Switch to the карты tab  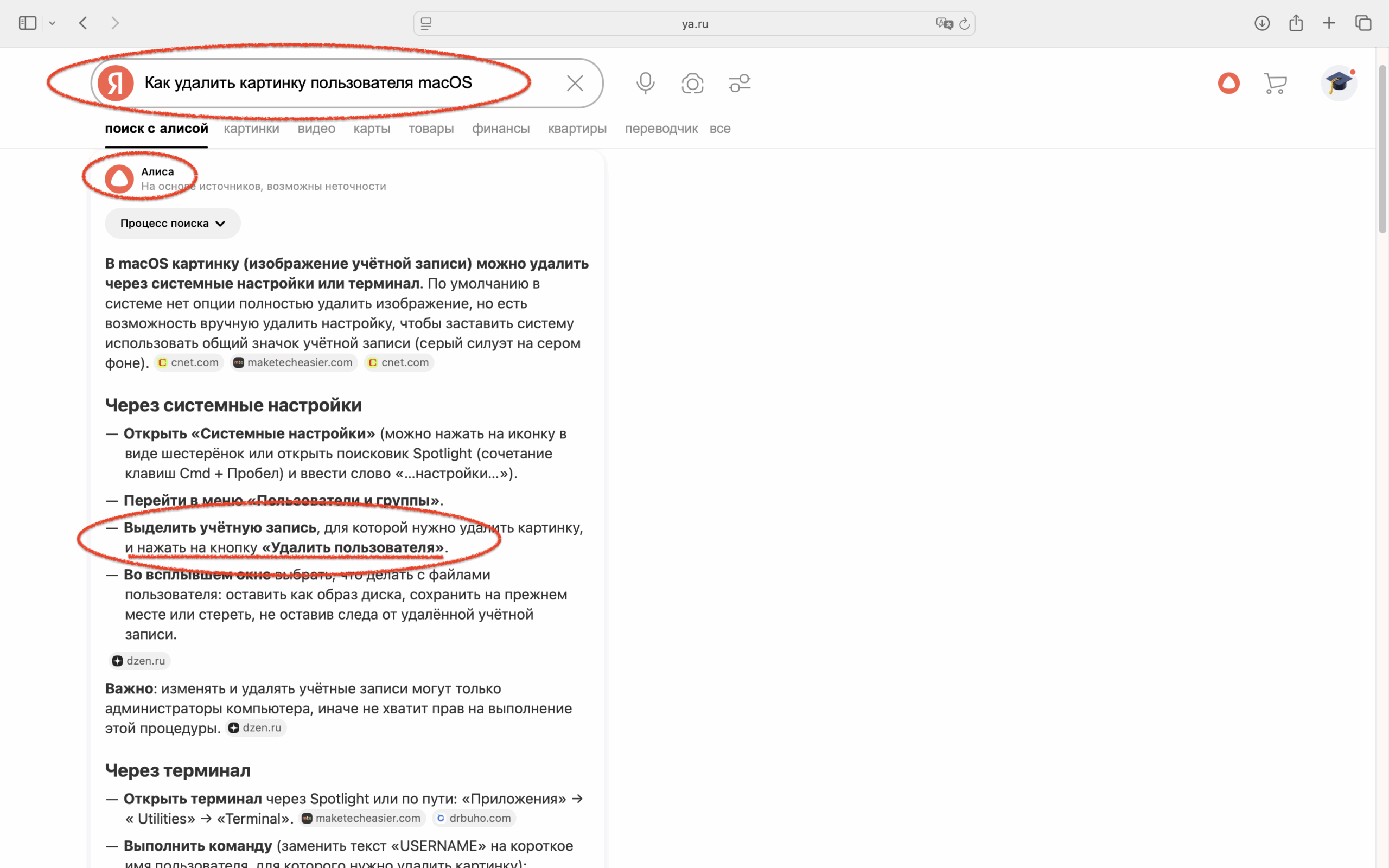point(372,129)
